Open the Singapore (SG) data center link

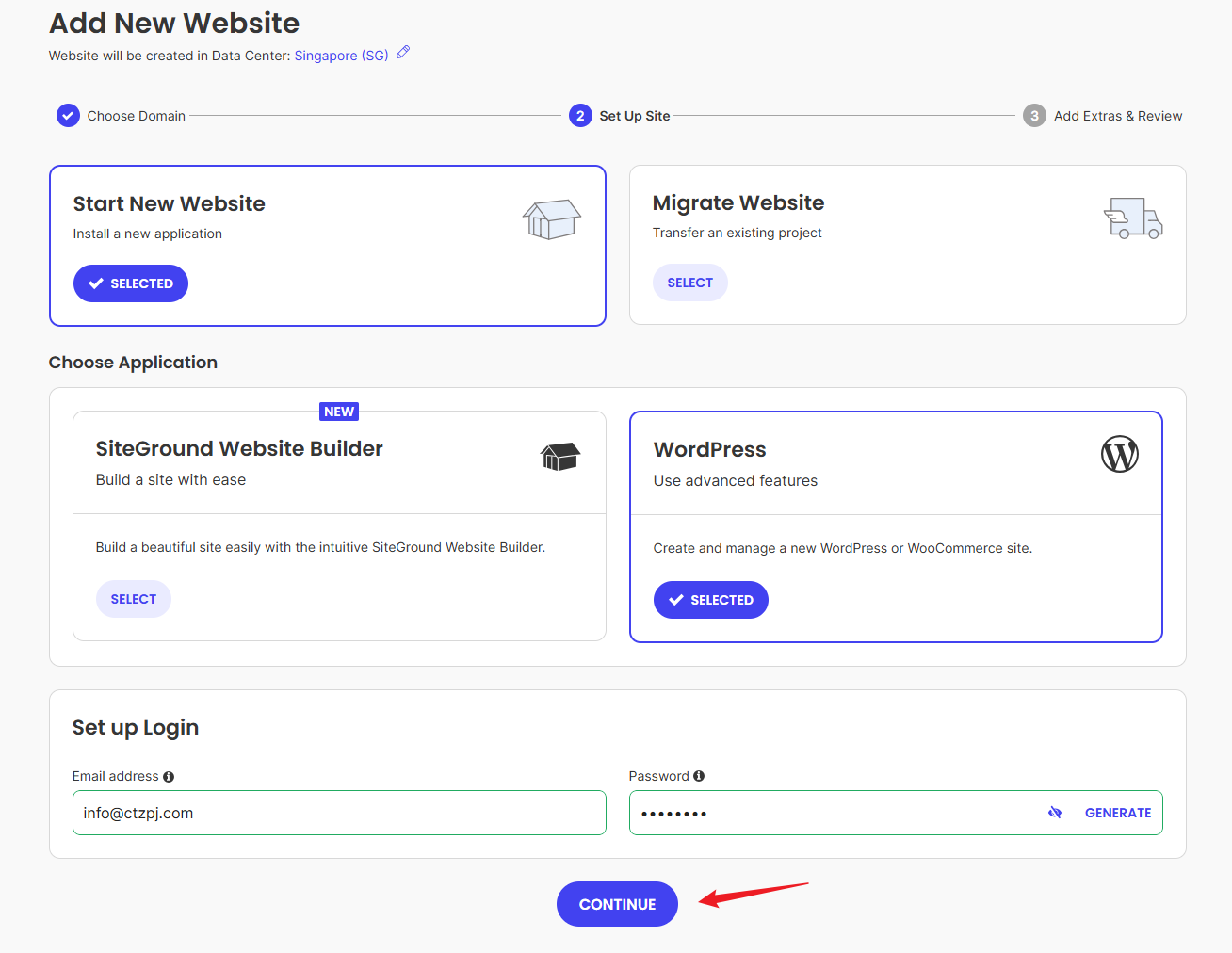[341, 56]
